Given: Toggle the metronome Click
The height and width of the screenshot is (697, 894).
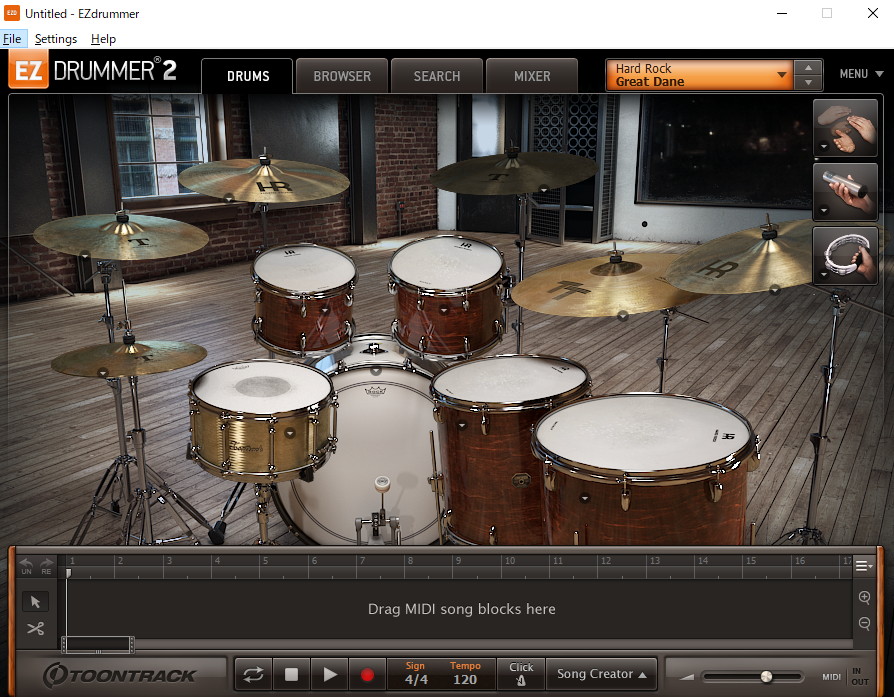Looking at the screenshot, I should click(521, 674).
